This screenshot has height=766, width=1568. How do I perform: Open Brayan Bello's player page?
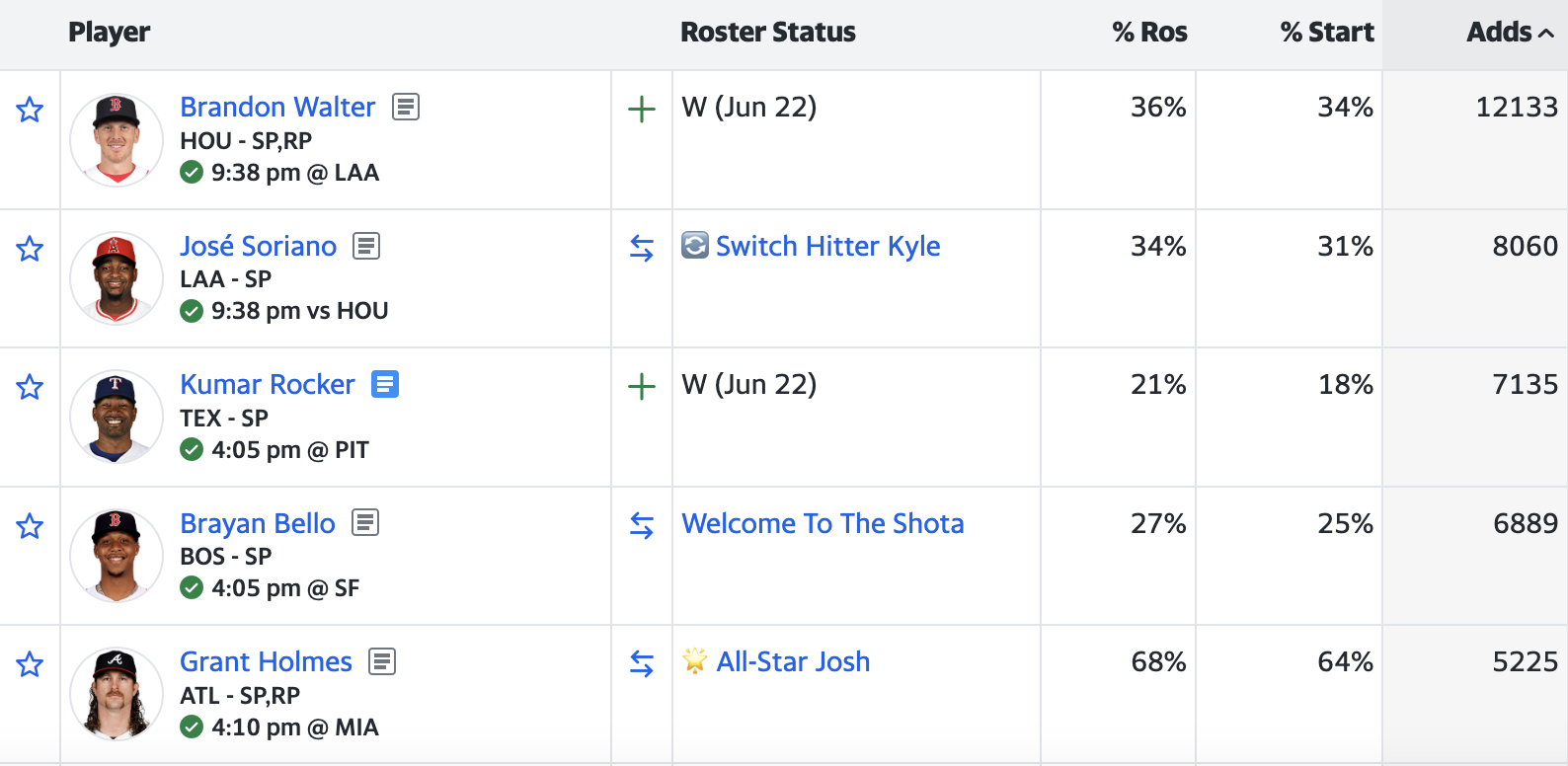coord(258,523)
